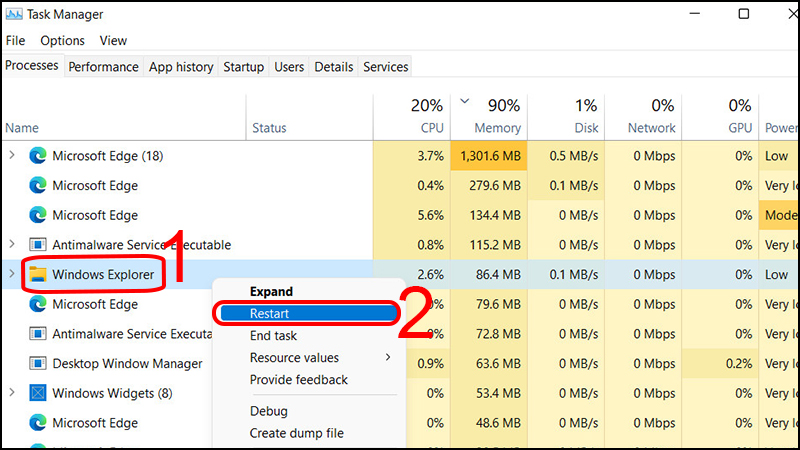Open the View menu
The height and width of the screenshot is (450, 800).
click(x=113, y=40)
